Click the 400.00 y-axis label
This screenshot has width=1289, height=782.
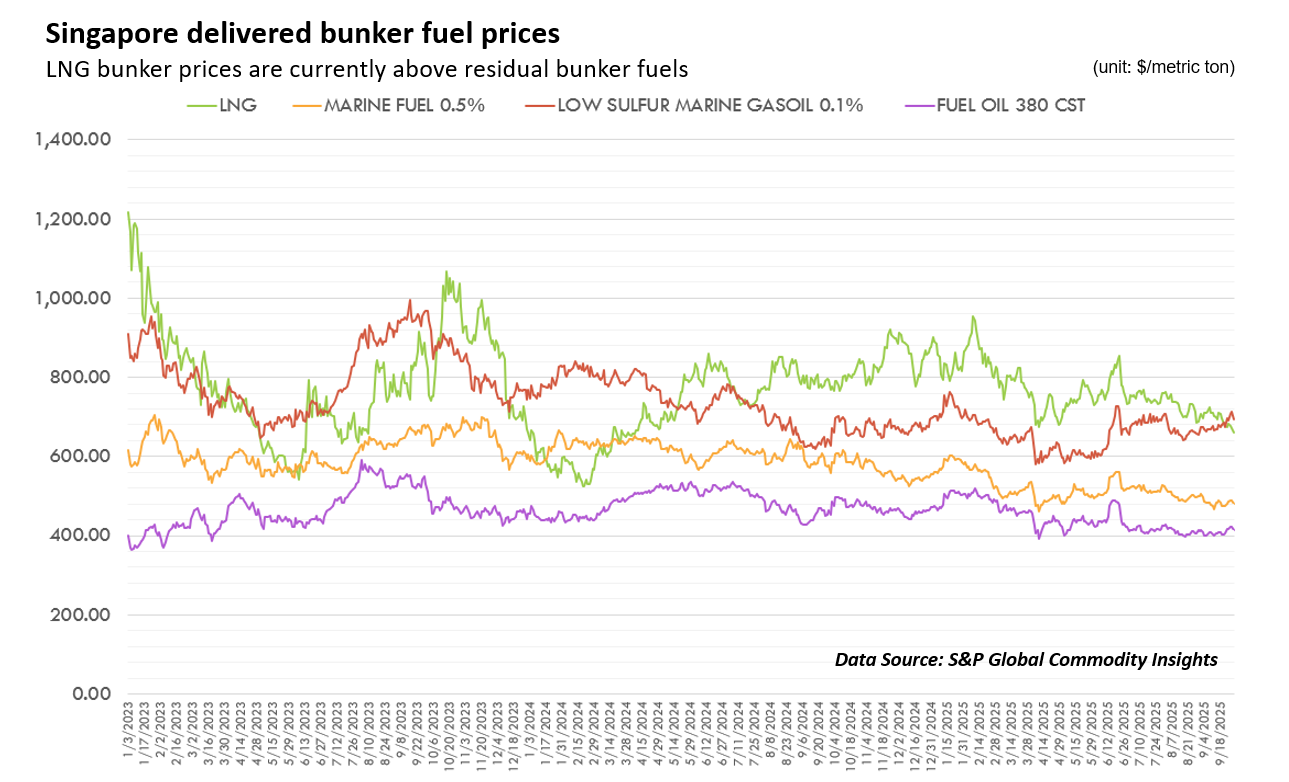tap(81, 535)
